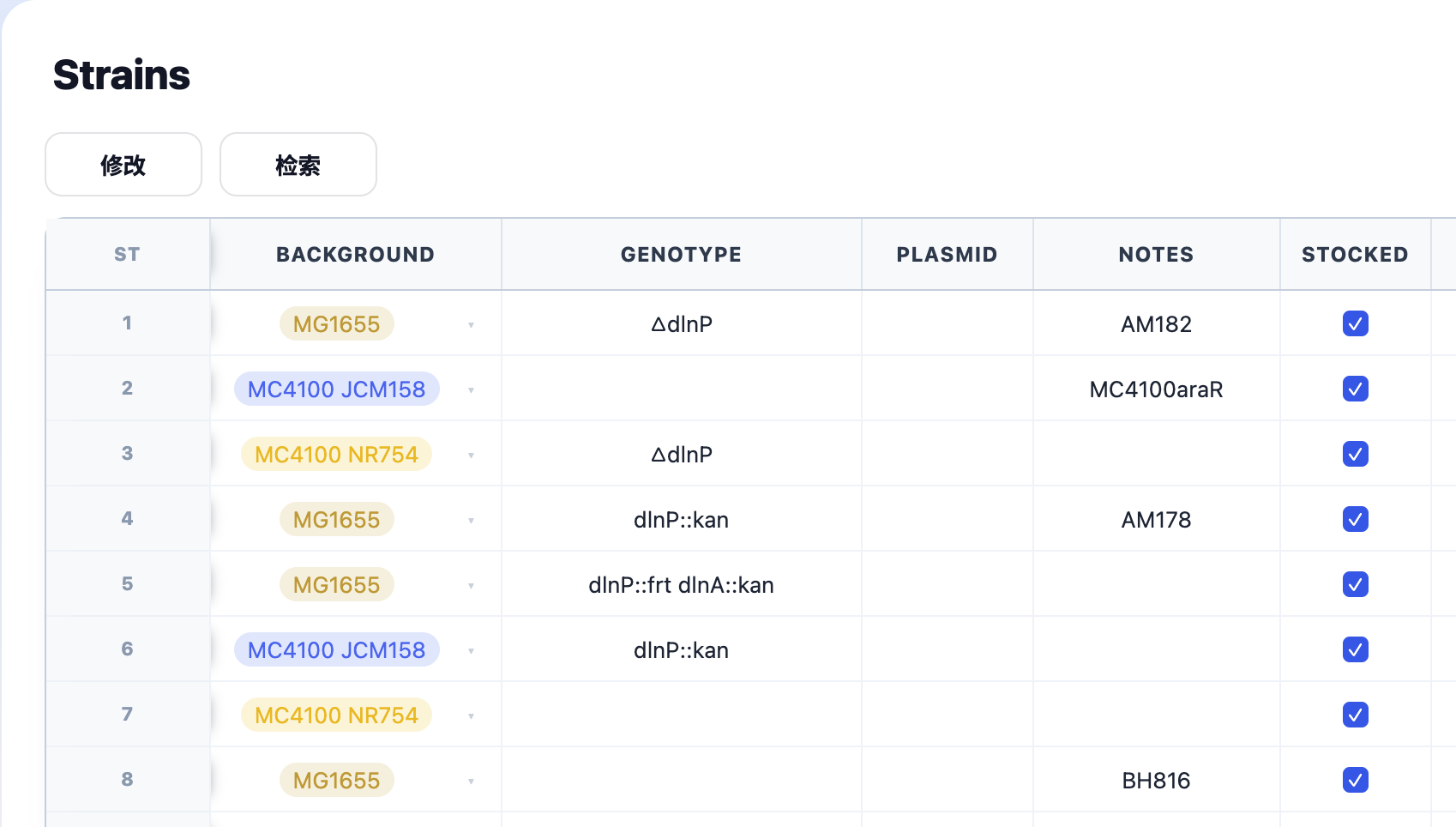Click the empty plasmid cell in row 1
Screen dimensions: 1456x827
[x=948, y=323]
